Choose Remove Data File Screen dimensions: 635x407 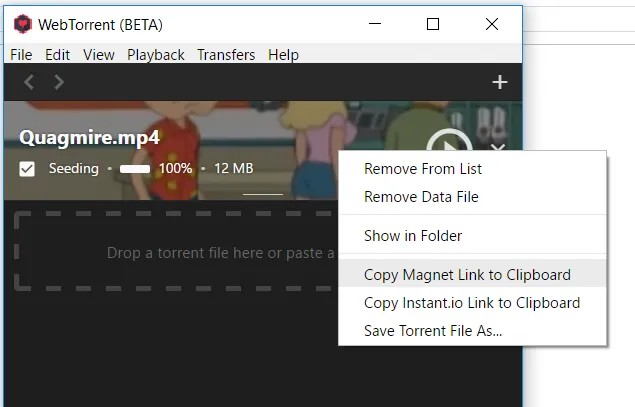pos(473,197)
